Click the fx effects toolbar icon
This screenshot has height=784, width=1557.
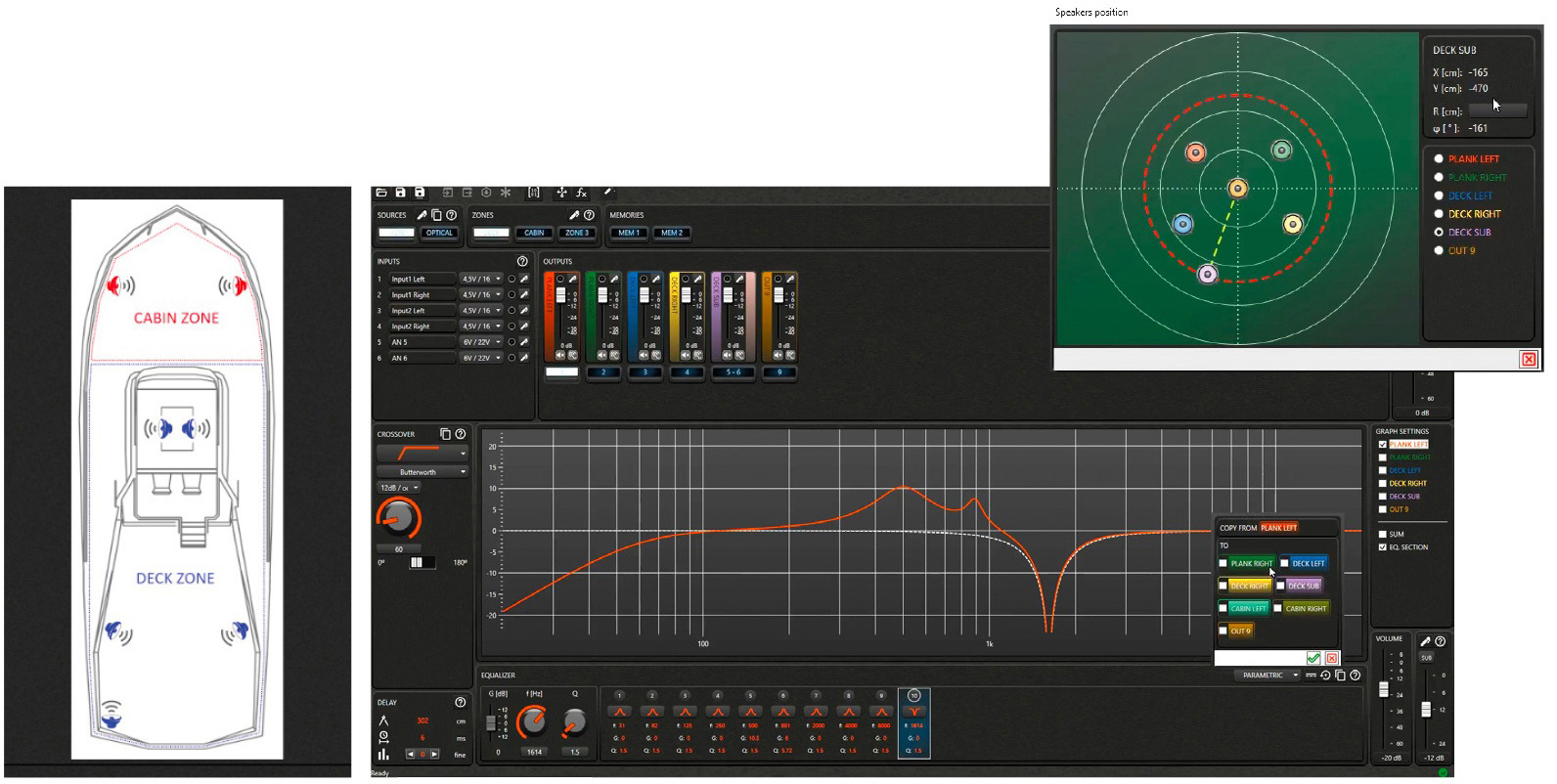click(581, 193)
